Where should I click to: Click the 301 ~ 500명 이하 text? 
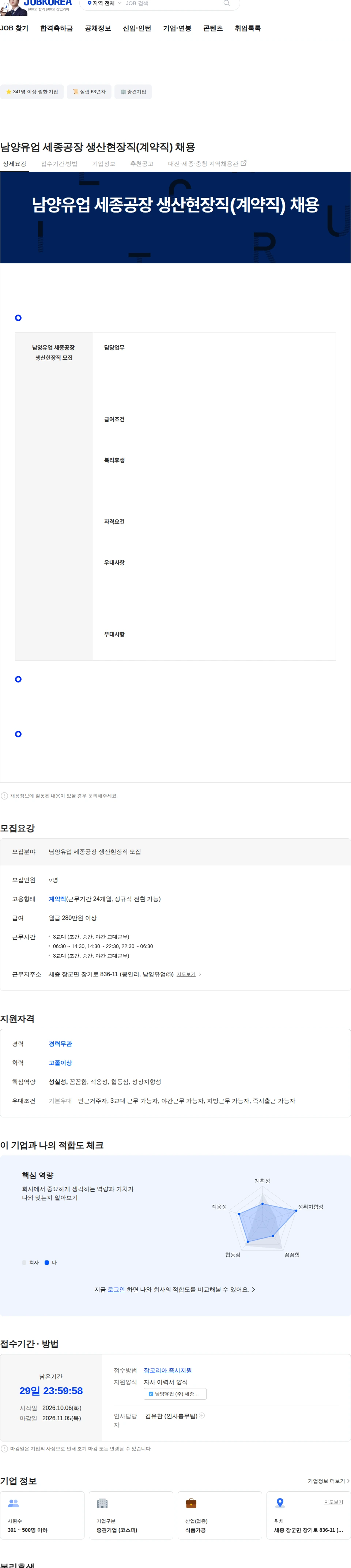pyautogui.click(x=27, y=1530)
